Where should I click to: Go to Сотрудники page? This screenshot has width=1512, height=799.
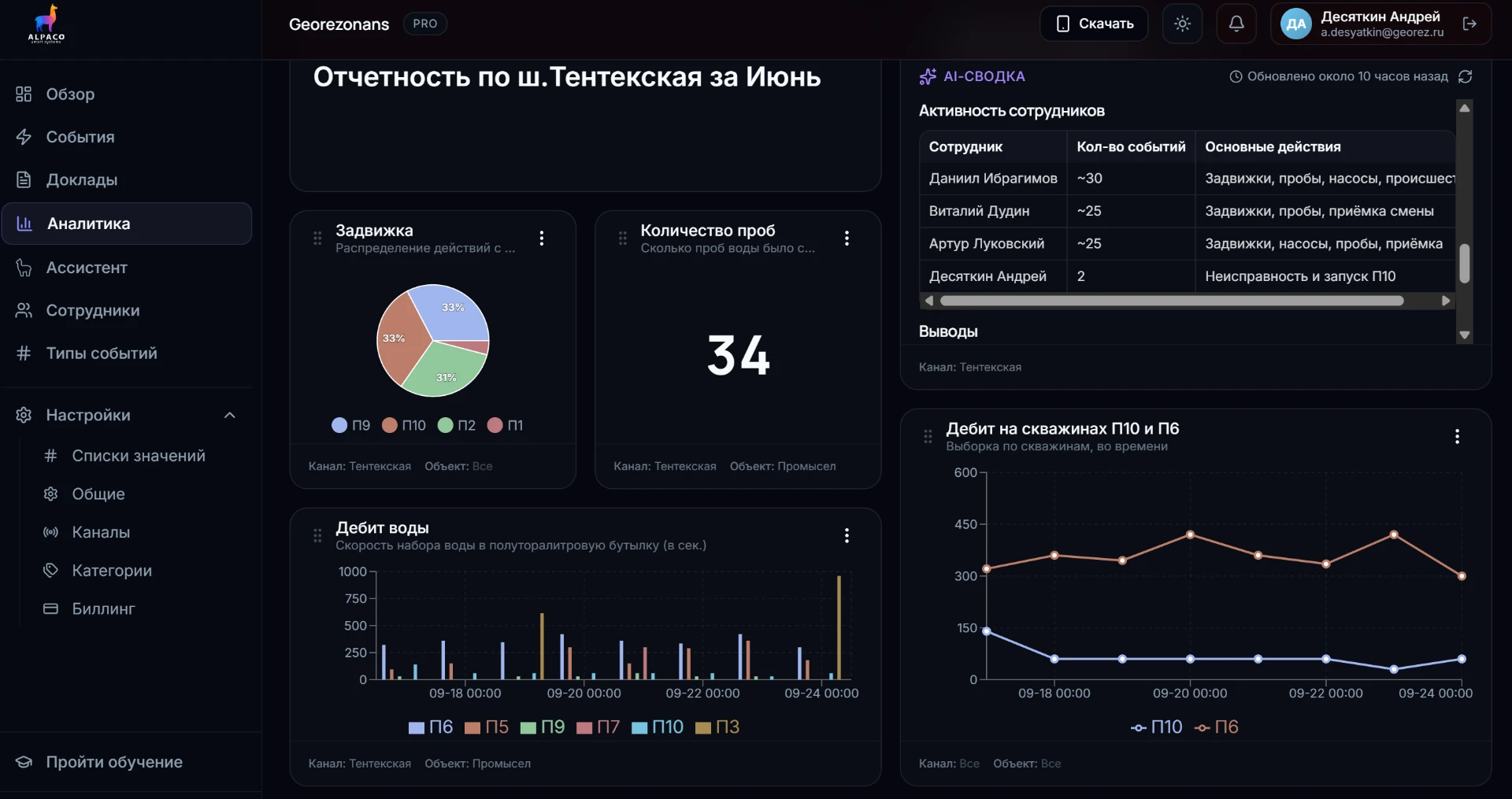126,311
